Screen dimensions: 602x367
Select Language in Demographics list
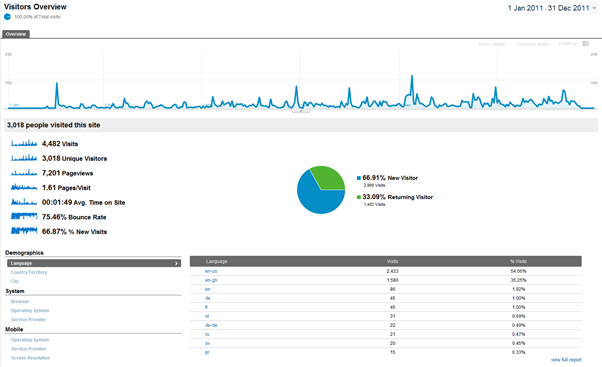(x=94, y=263)
